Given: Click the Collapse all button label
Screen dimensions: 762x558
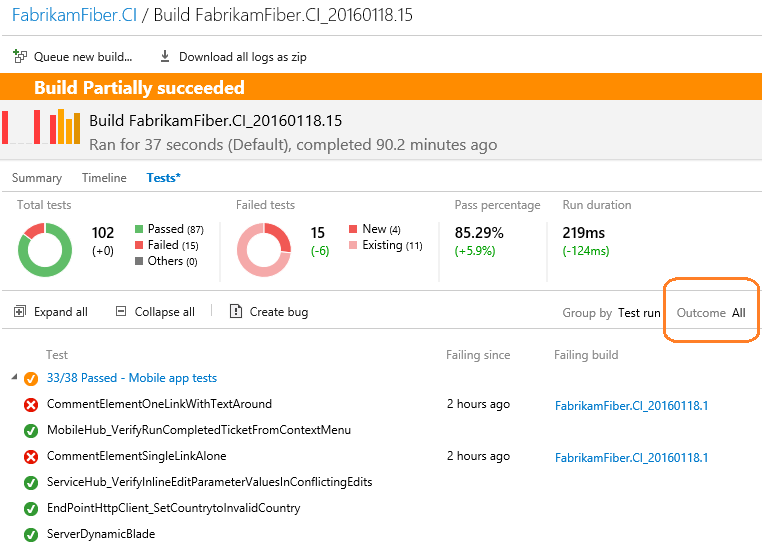Looking at the screenshot, I should click(165, 312).
